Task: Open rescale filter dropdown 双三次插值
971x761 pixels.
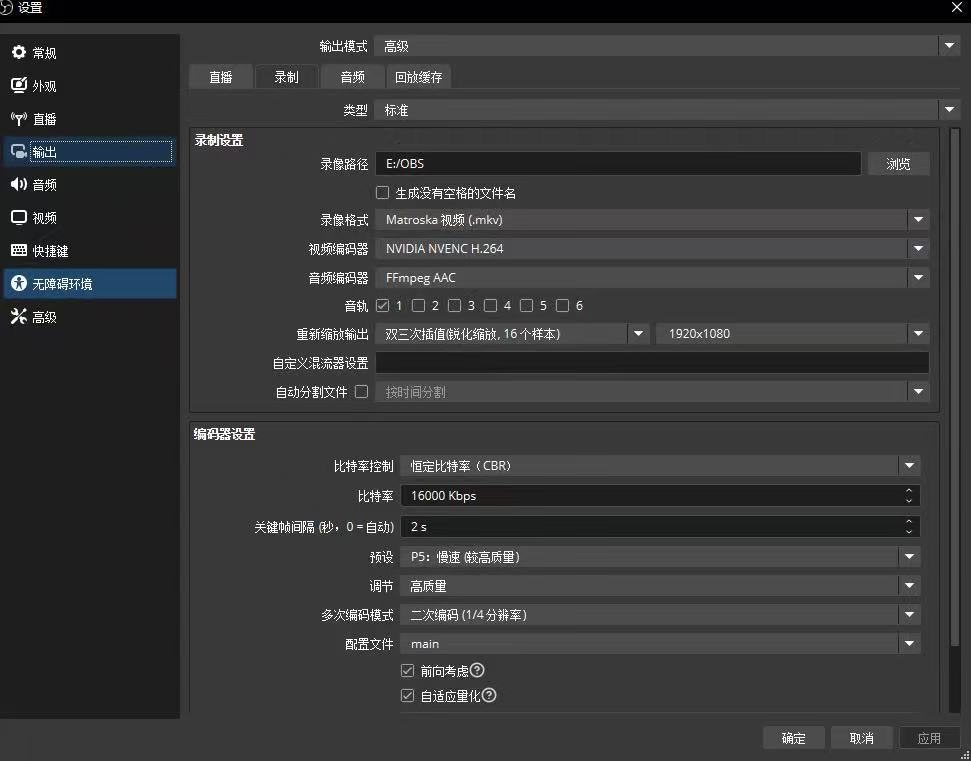Action: pyautogui.click(x=512, y=334)
